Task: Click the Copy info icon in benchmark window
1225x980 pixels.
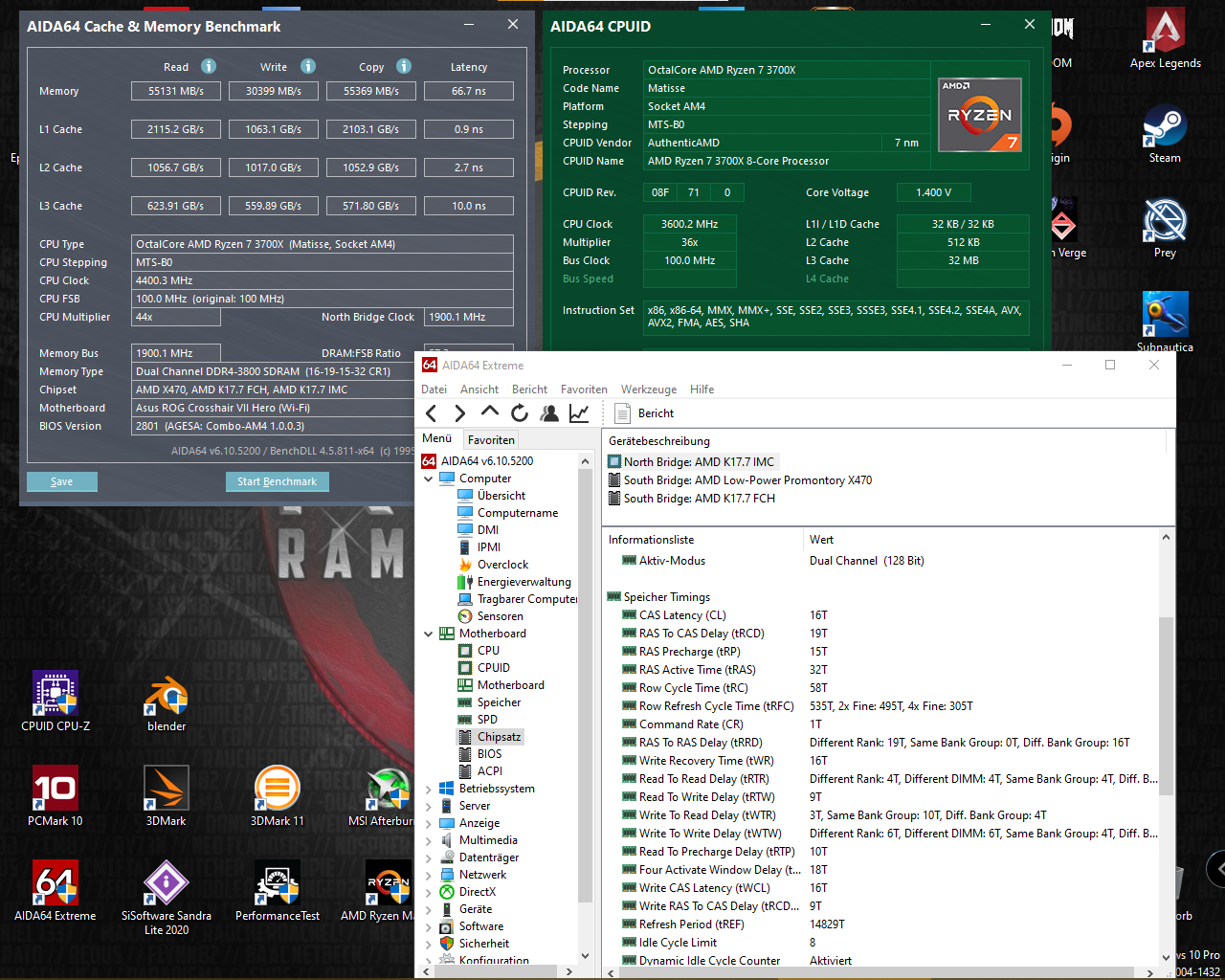Action: [x=404, y=66]
